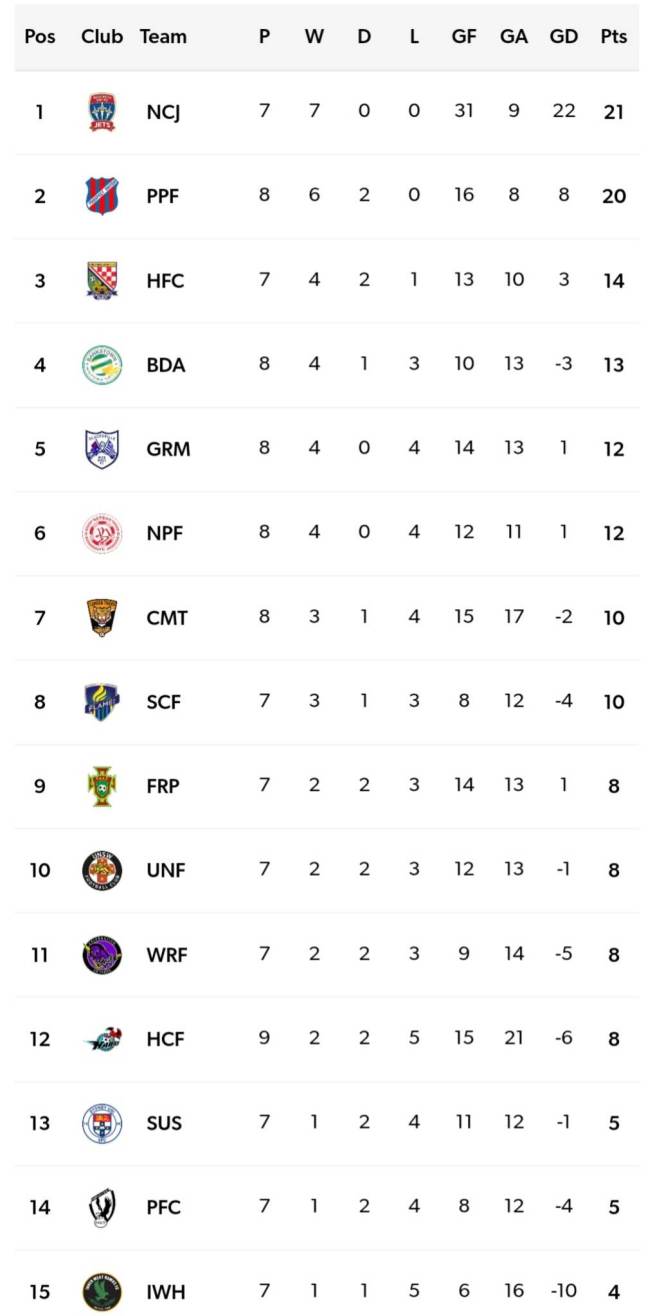Open the GRM club shield icon
The image size is (655, 1316).
(102, 449)
